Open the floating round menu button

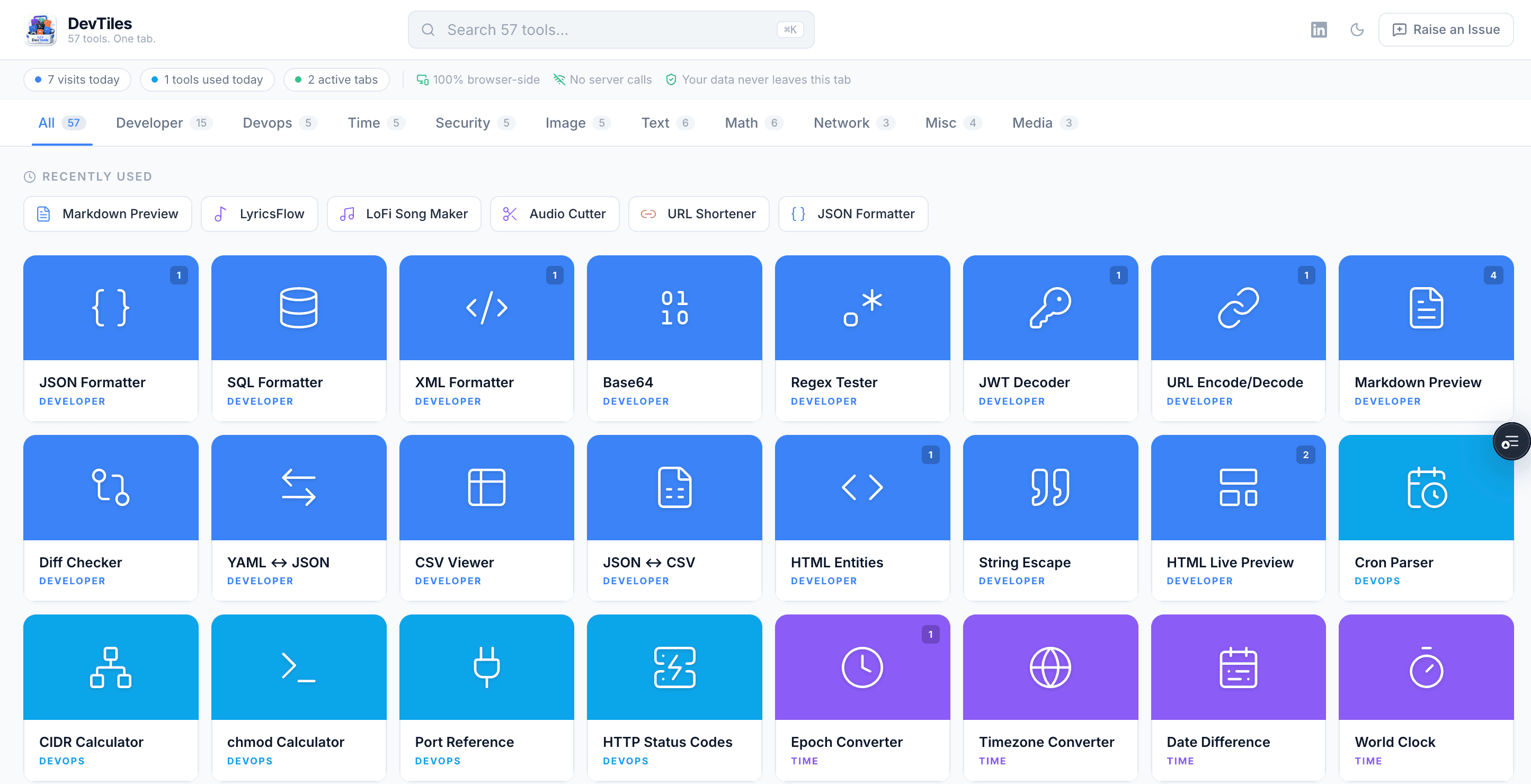[x=1511, y=442]
